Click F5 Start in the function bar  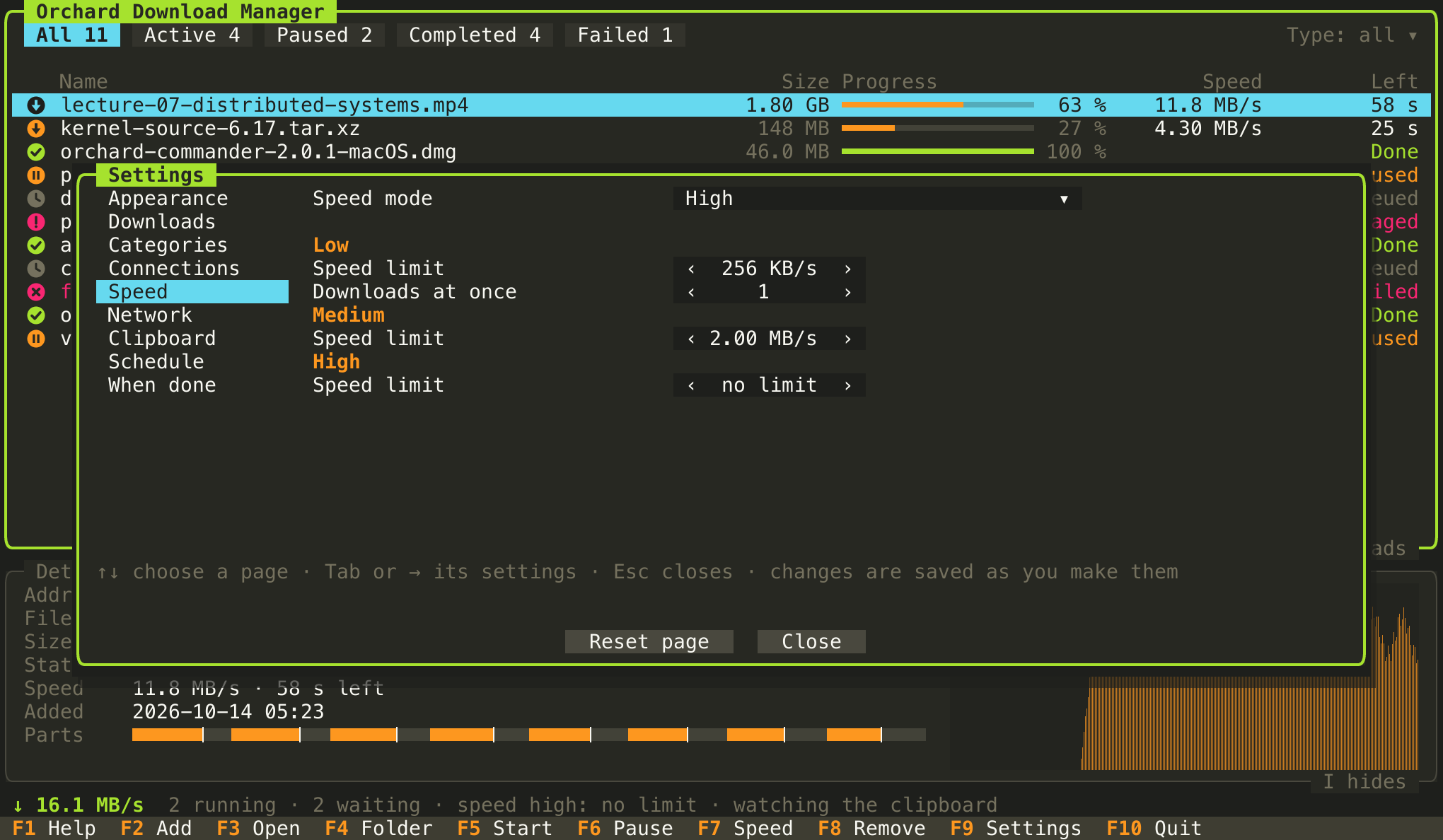505,829
